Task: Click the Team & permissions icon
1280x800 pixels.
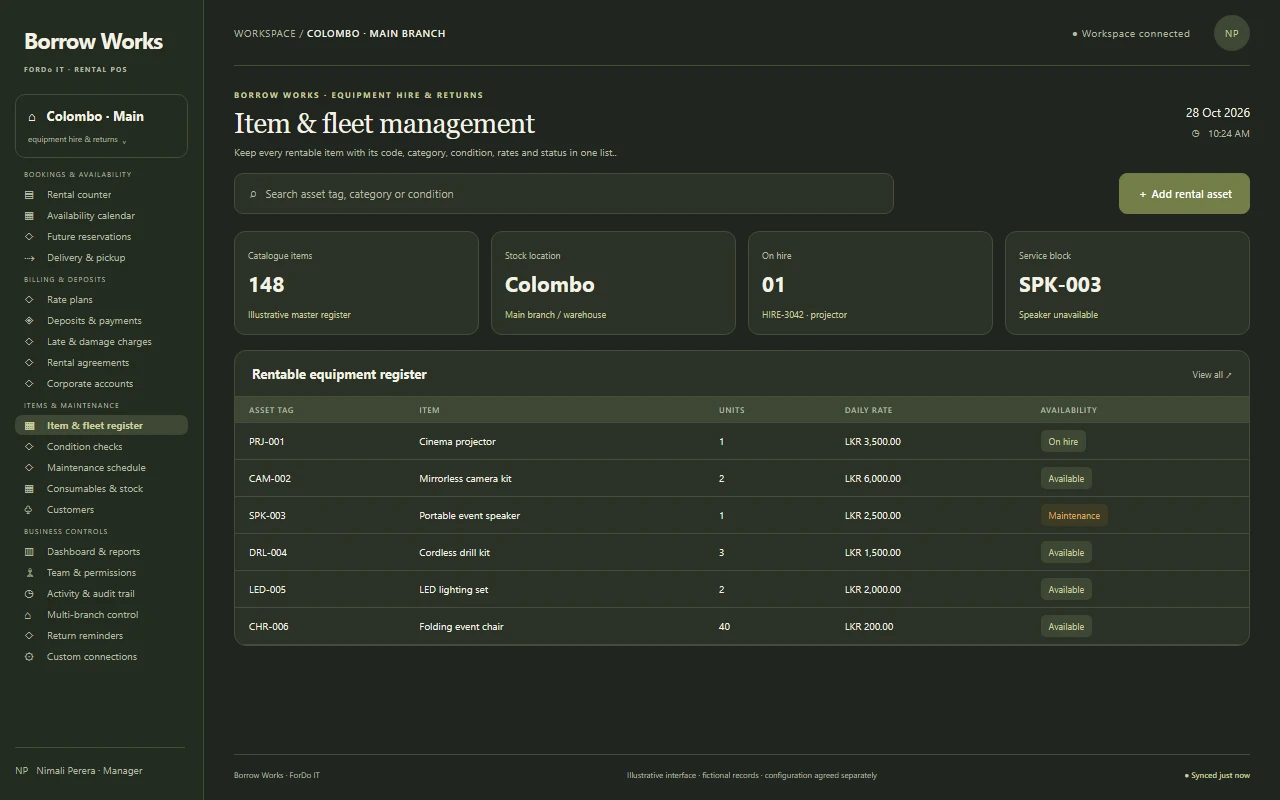Action: point(29,573)
